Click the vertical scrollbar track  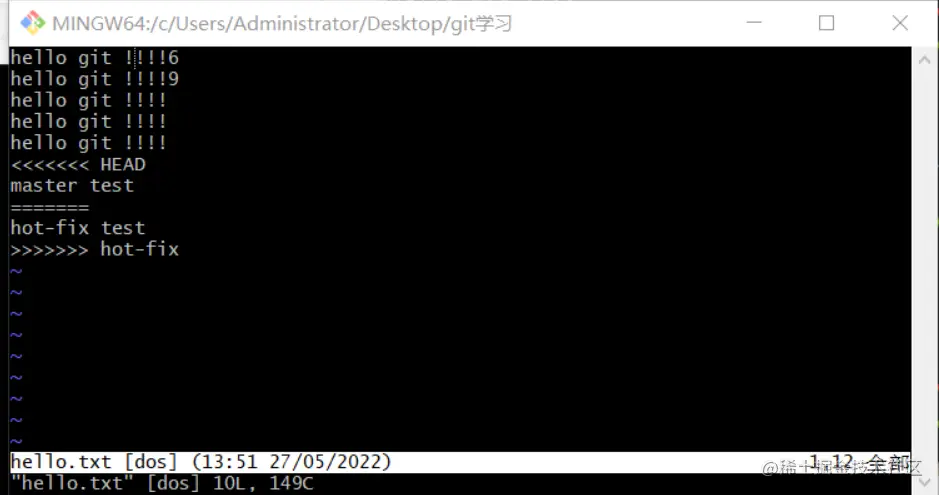pyautogui.click(x=924, y=271)
